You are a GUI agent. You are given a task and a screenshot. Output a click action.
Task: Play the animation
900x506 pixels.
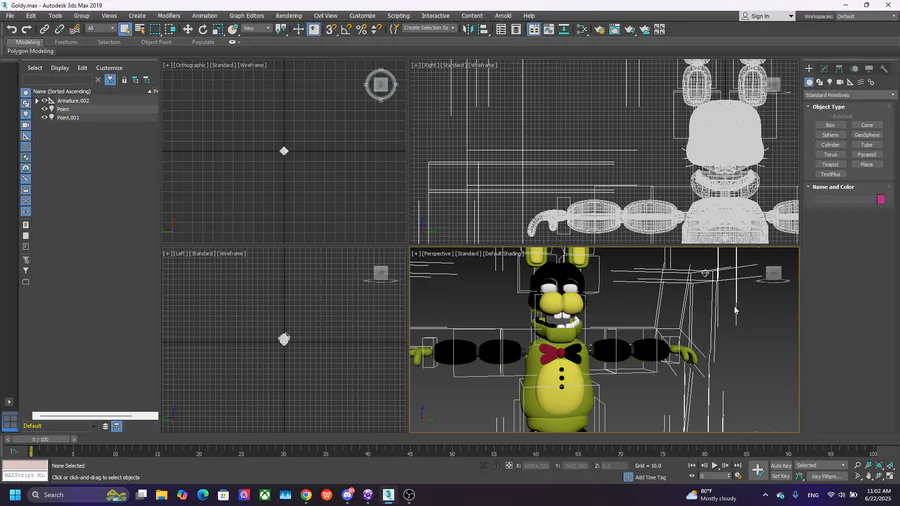[x=715, y=465]
